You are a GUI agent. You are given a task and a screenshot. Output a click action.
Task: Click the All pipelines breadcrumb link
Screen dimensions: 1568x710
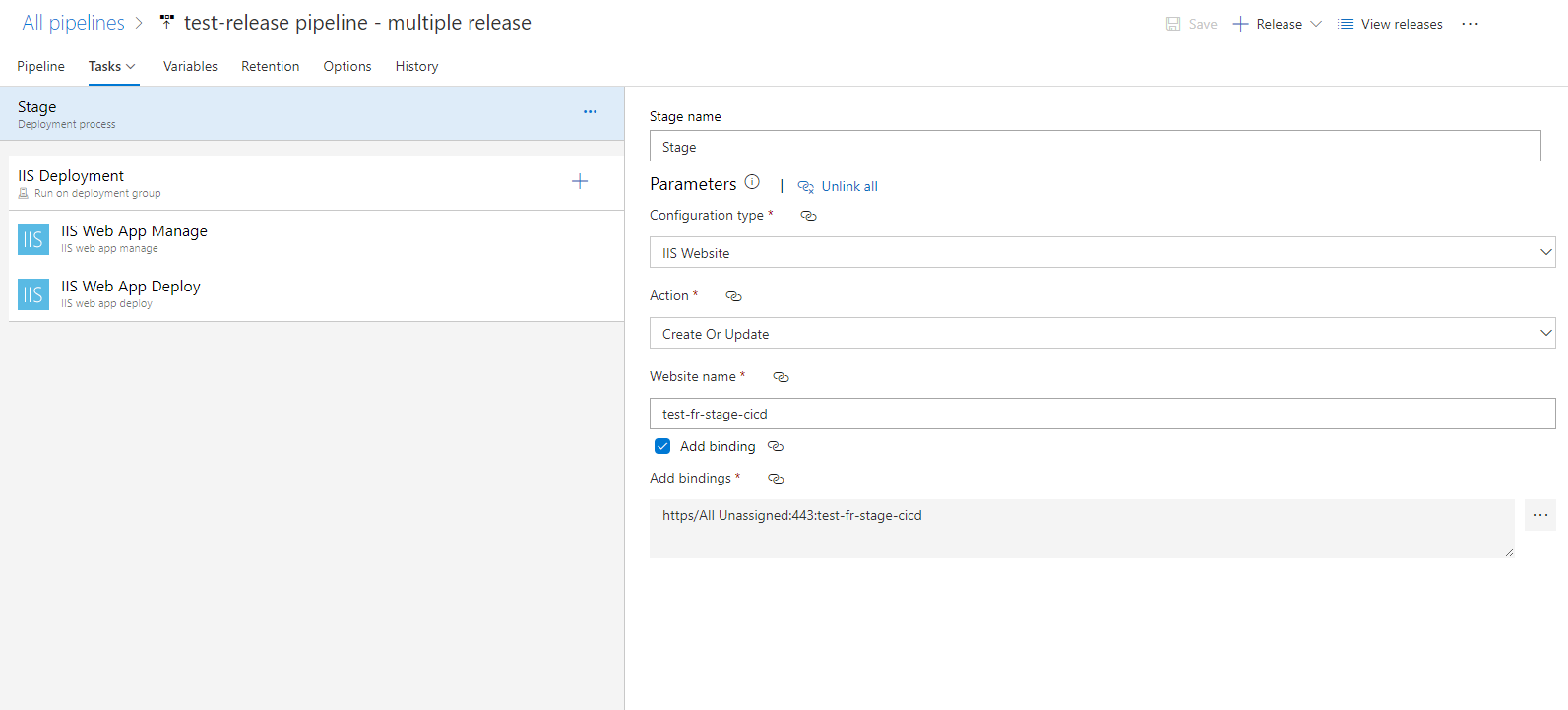point(73,23)
